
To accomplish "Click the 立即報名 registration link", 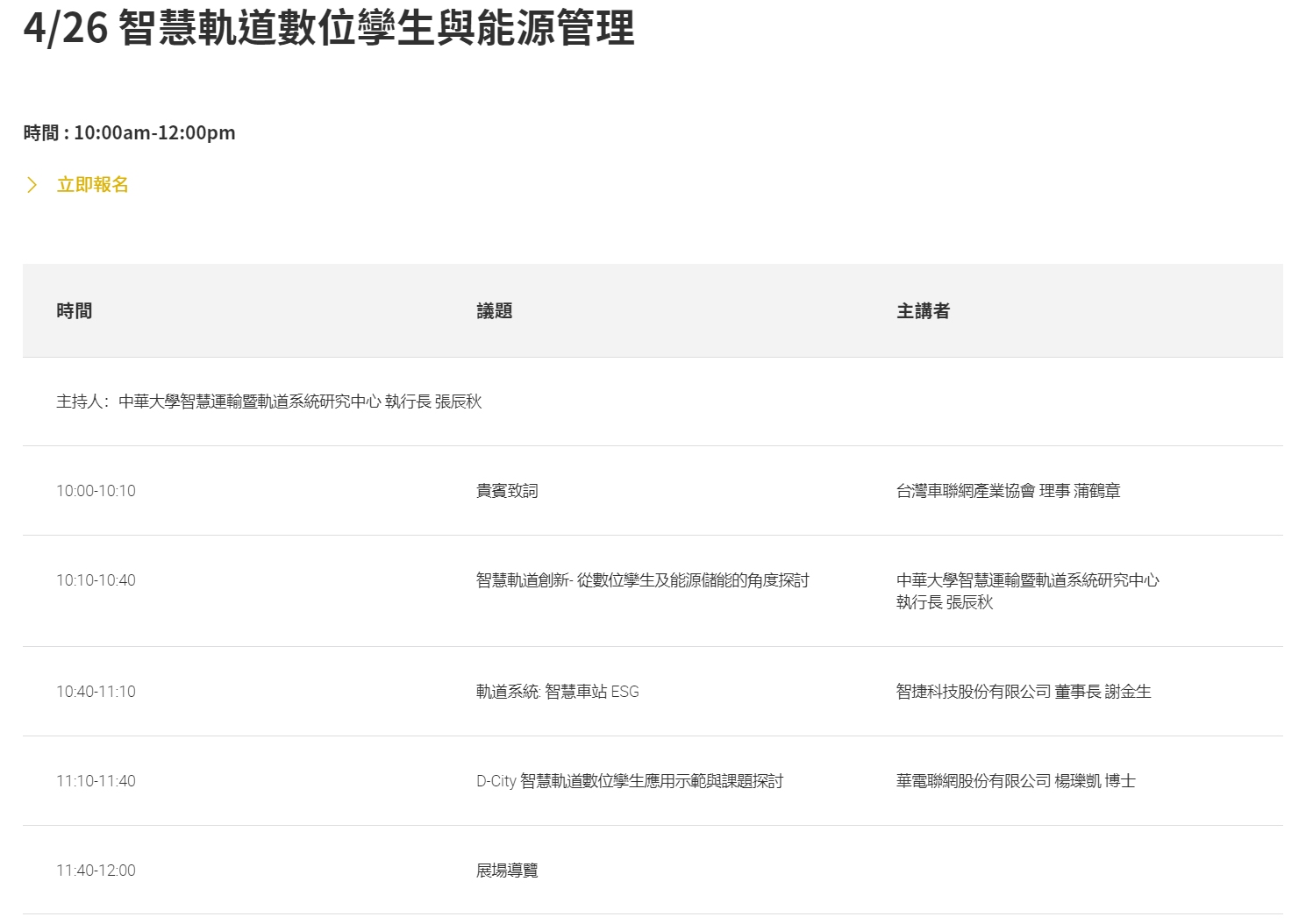I will [x=92, y=185].
